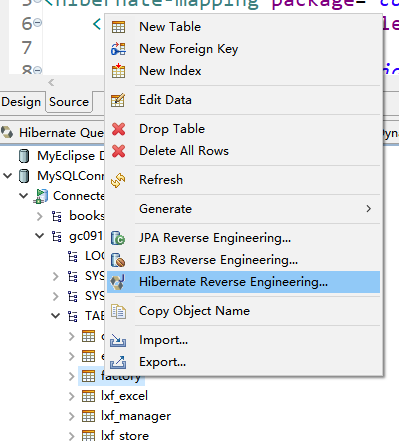Choose New Foreign Key menu entry
Screen dimensions: 399x441
click(x=244, y=49)
